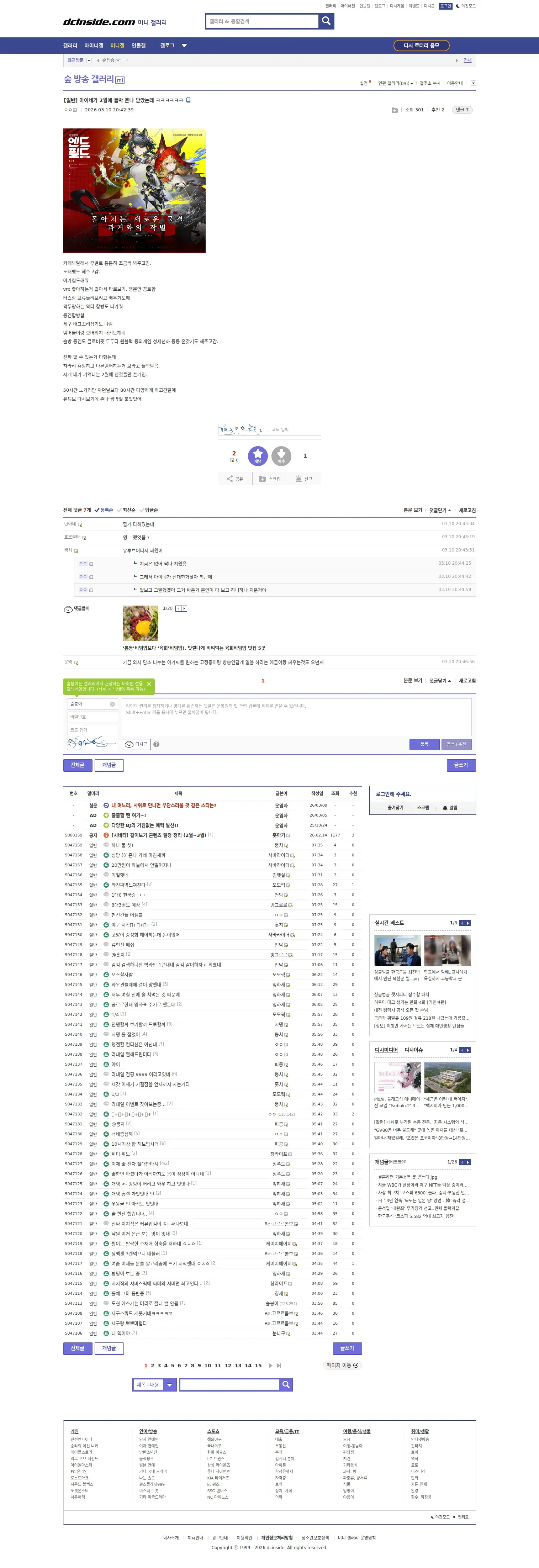Click the 등록+추천 button

coord(456,744)
